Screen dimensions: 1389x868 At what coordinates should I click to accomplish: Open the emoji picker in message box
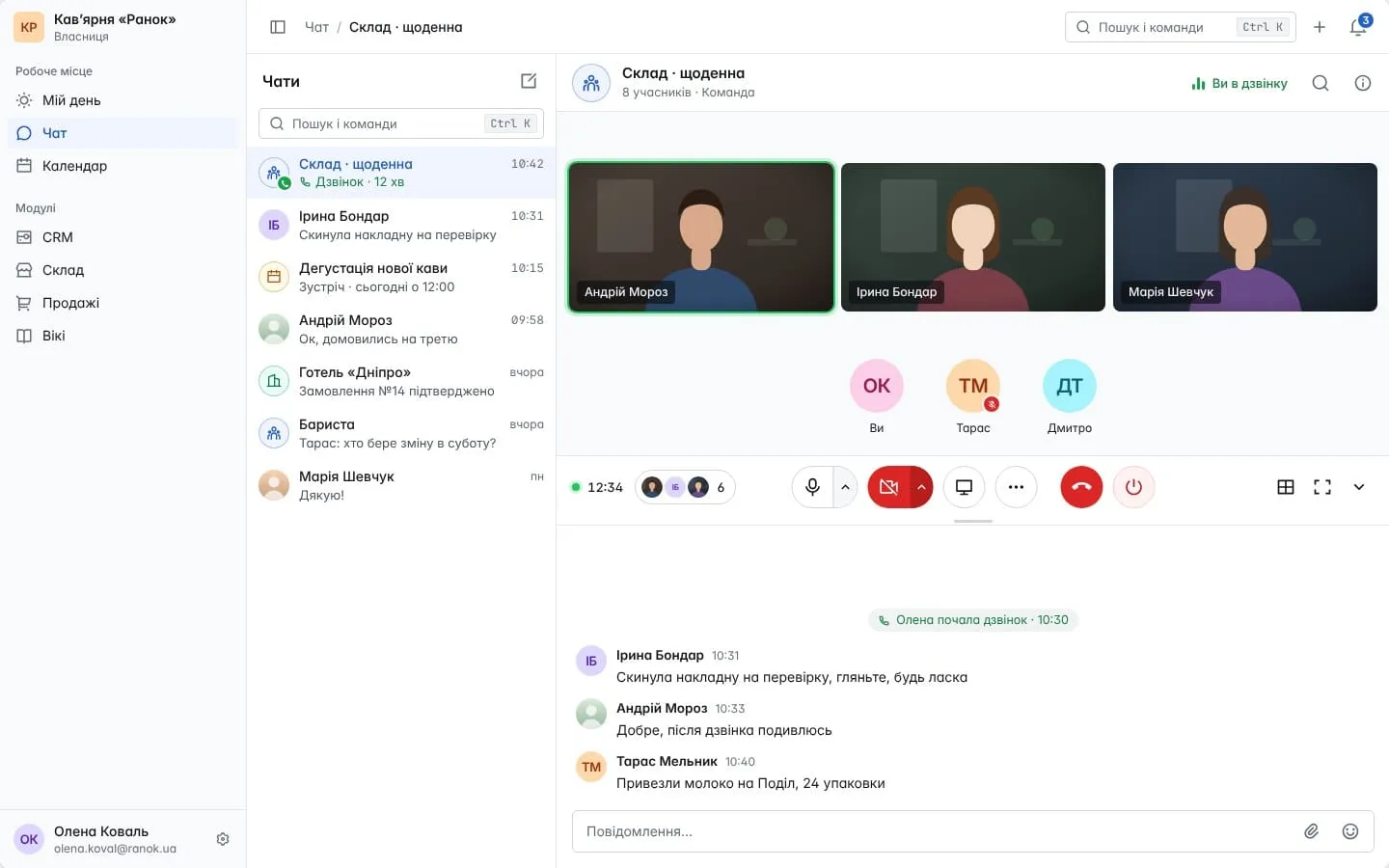(1350, 831)
